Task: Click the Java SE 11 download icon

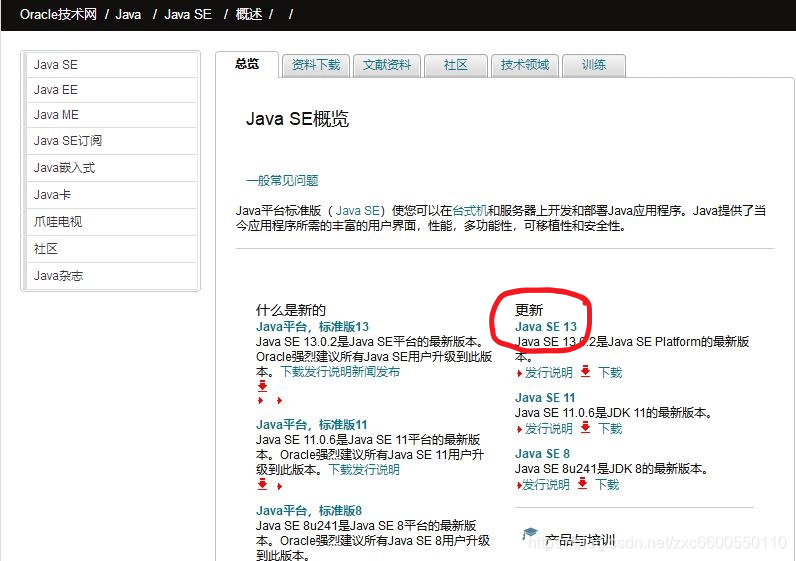Action: pos(585,427)
